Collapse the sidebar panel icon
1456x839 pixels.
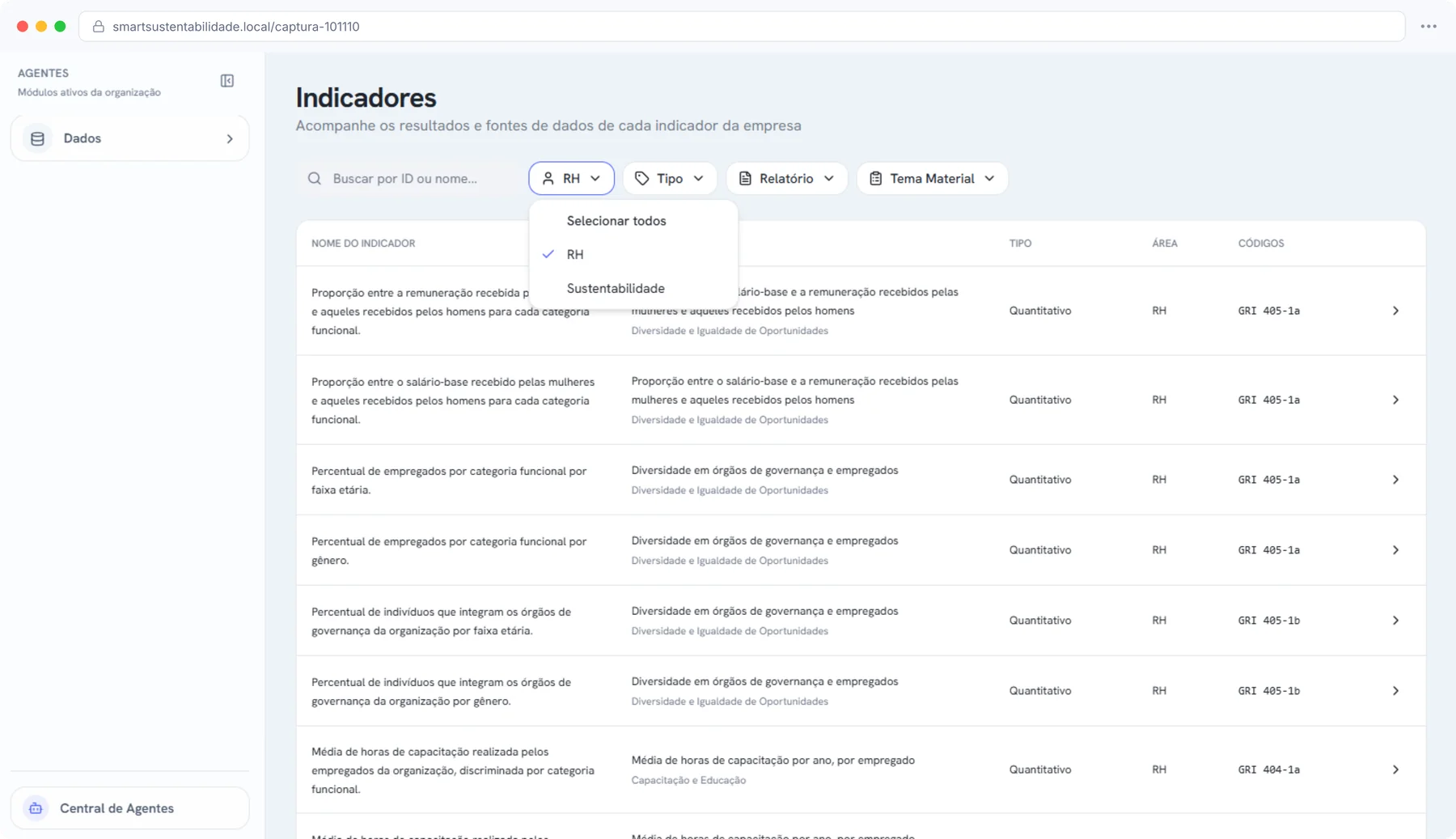pyautogui.click(x=227, y=81)
